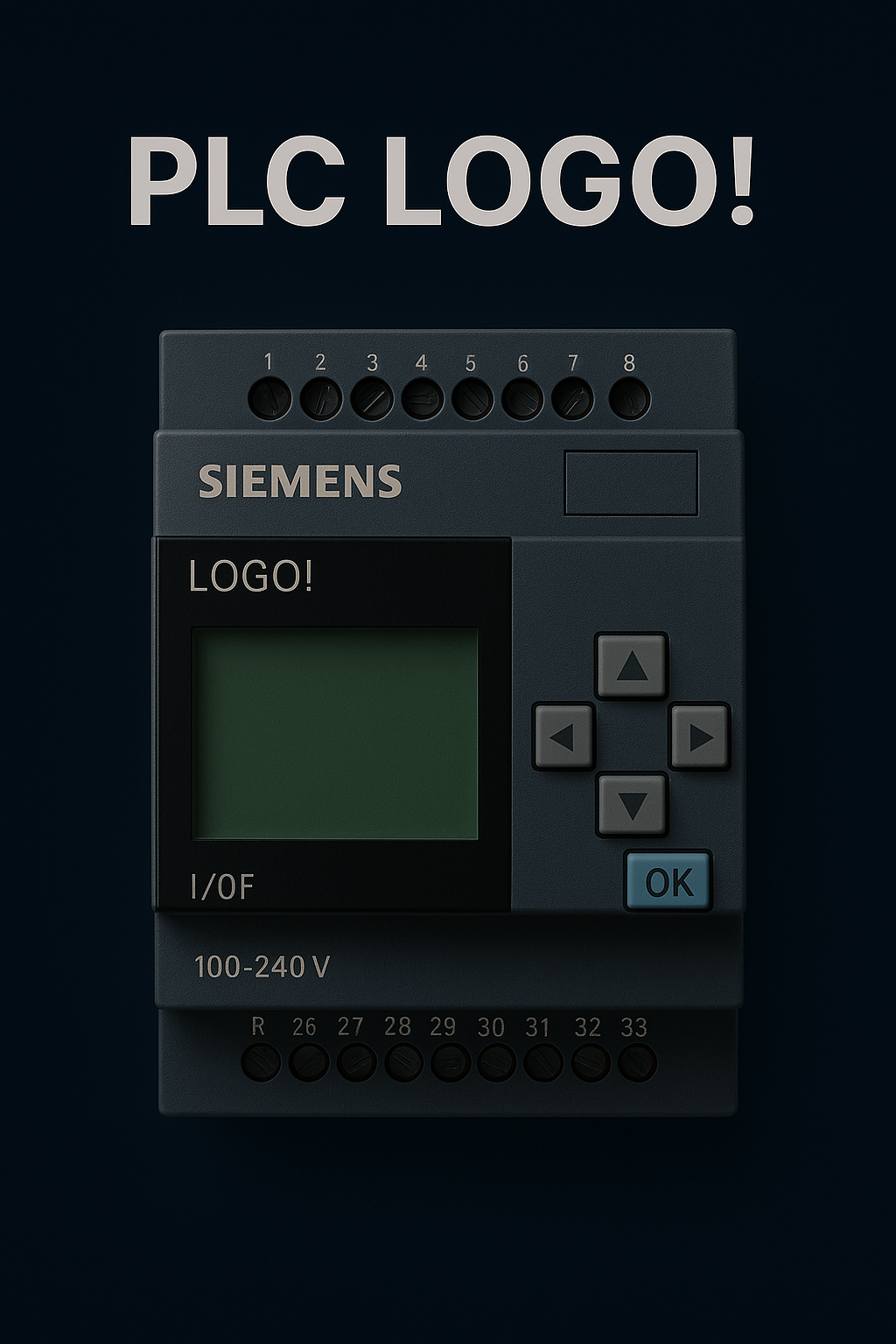Viewport: 896px width, 1344px height.
Task: Click the LOGO! text above the display
Action: 251,577
